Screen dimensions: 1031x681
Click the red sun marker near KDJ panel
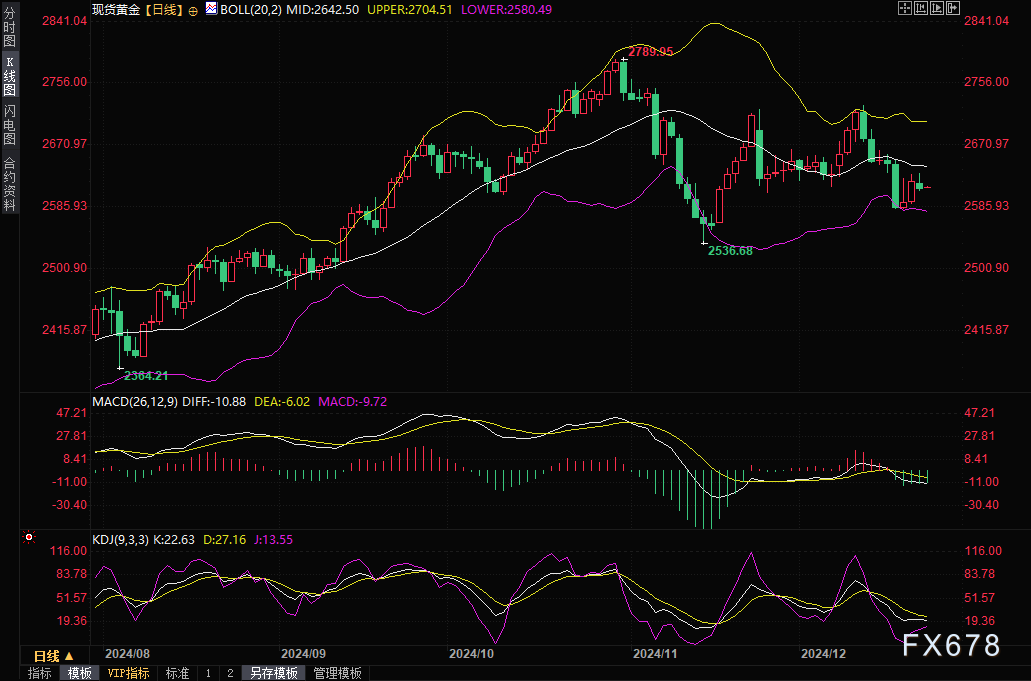(29, 538)
